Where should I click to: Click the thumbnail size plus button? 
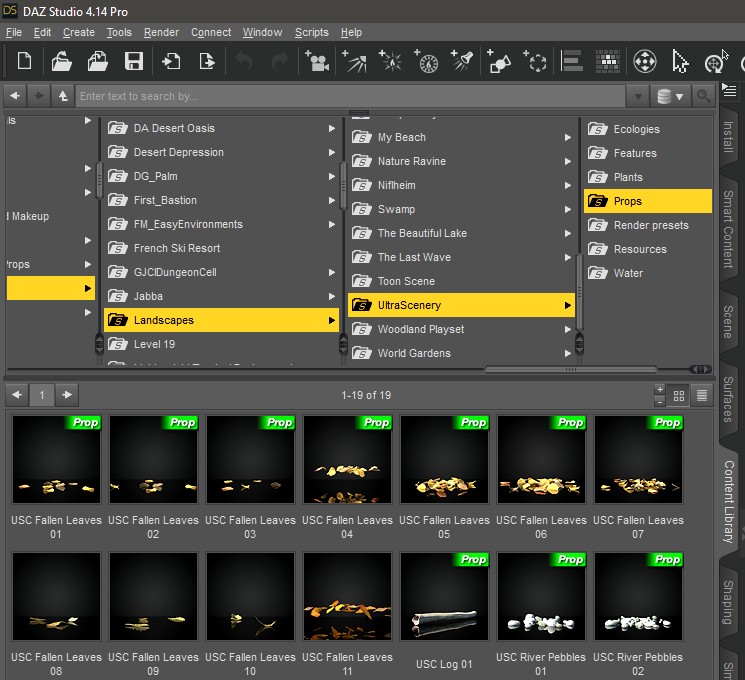pyautogui.click(x=659, y=390)
